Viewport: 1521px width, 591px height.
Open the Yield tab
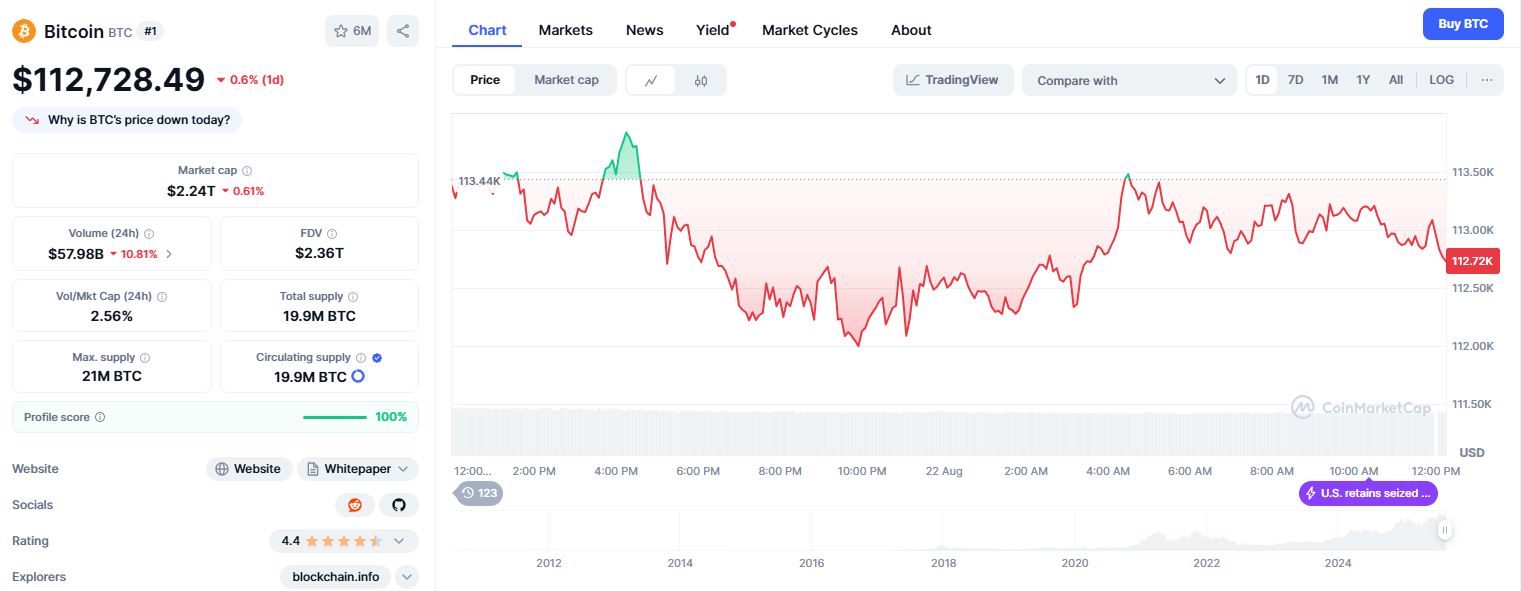[x=713, y=30]
